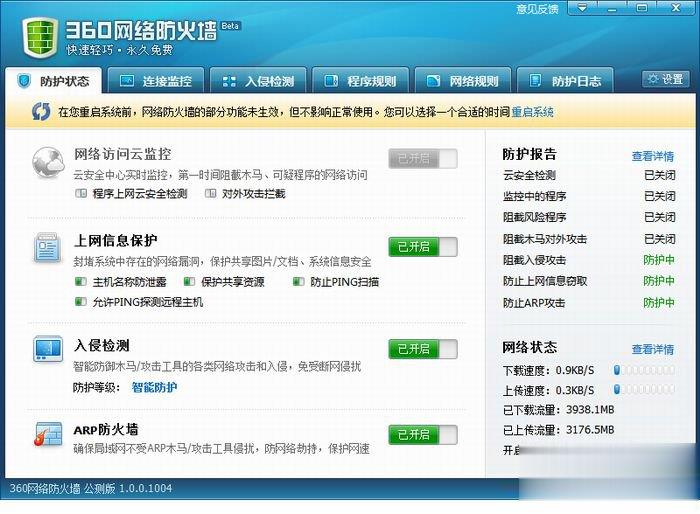The width and height of the screenshot is (700, 514).
Task: Click the 已下载流量 3938.1MB value
Action: tap(590, 410)
